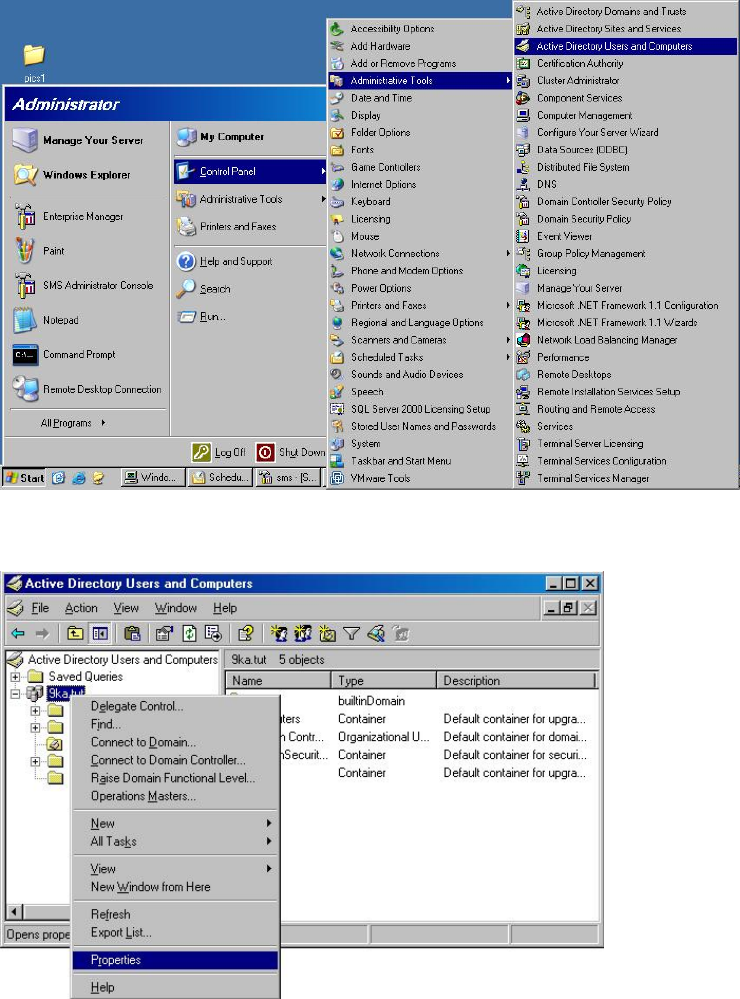Open the Window menu in ADUC
Image resolution: width=740 pixels, height=999 pixels.
(176, 608)
